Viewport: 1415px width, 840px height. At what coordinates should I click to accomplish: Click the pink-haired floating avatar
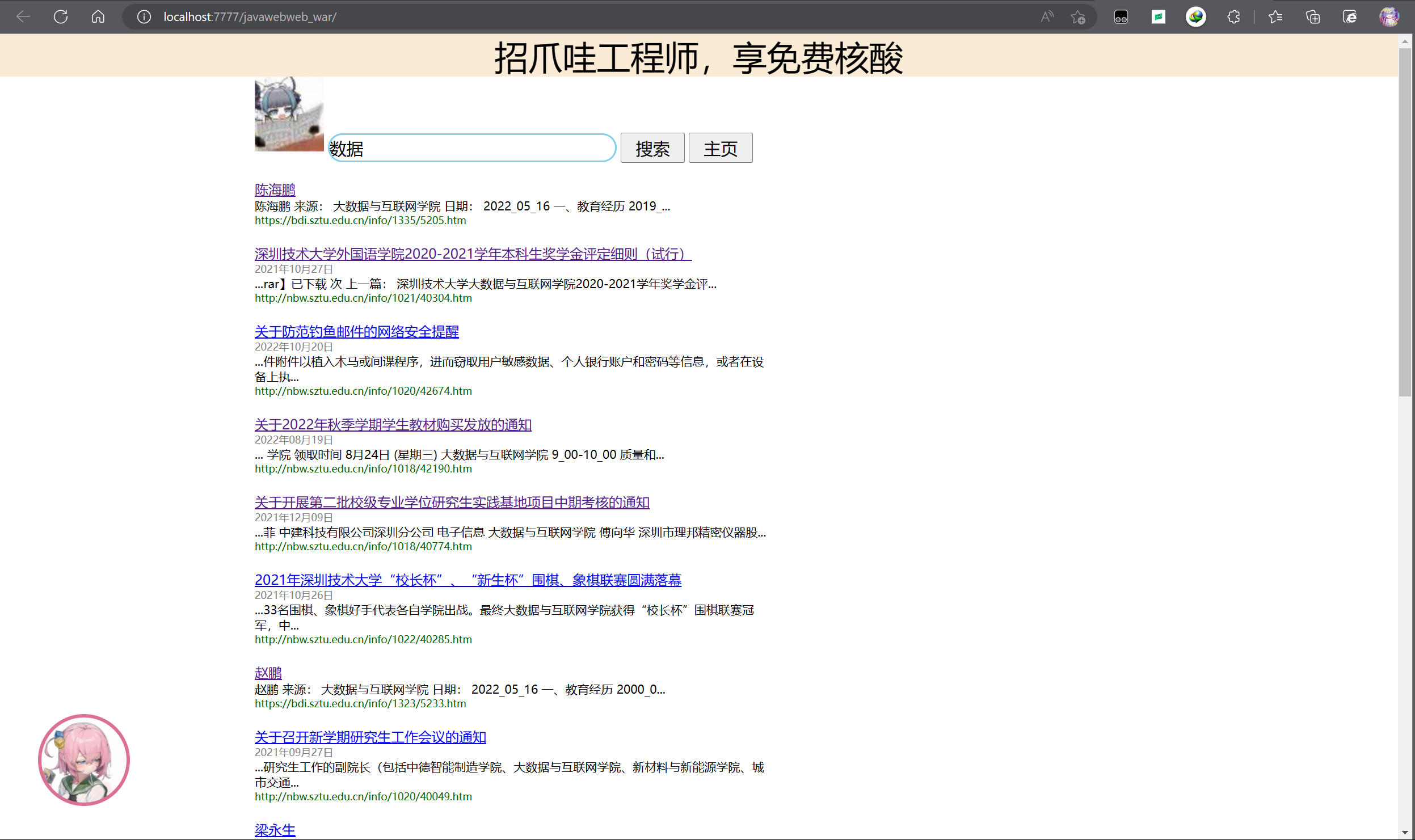point(84,760)
